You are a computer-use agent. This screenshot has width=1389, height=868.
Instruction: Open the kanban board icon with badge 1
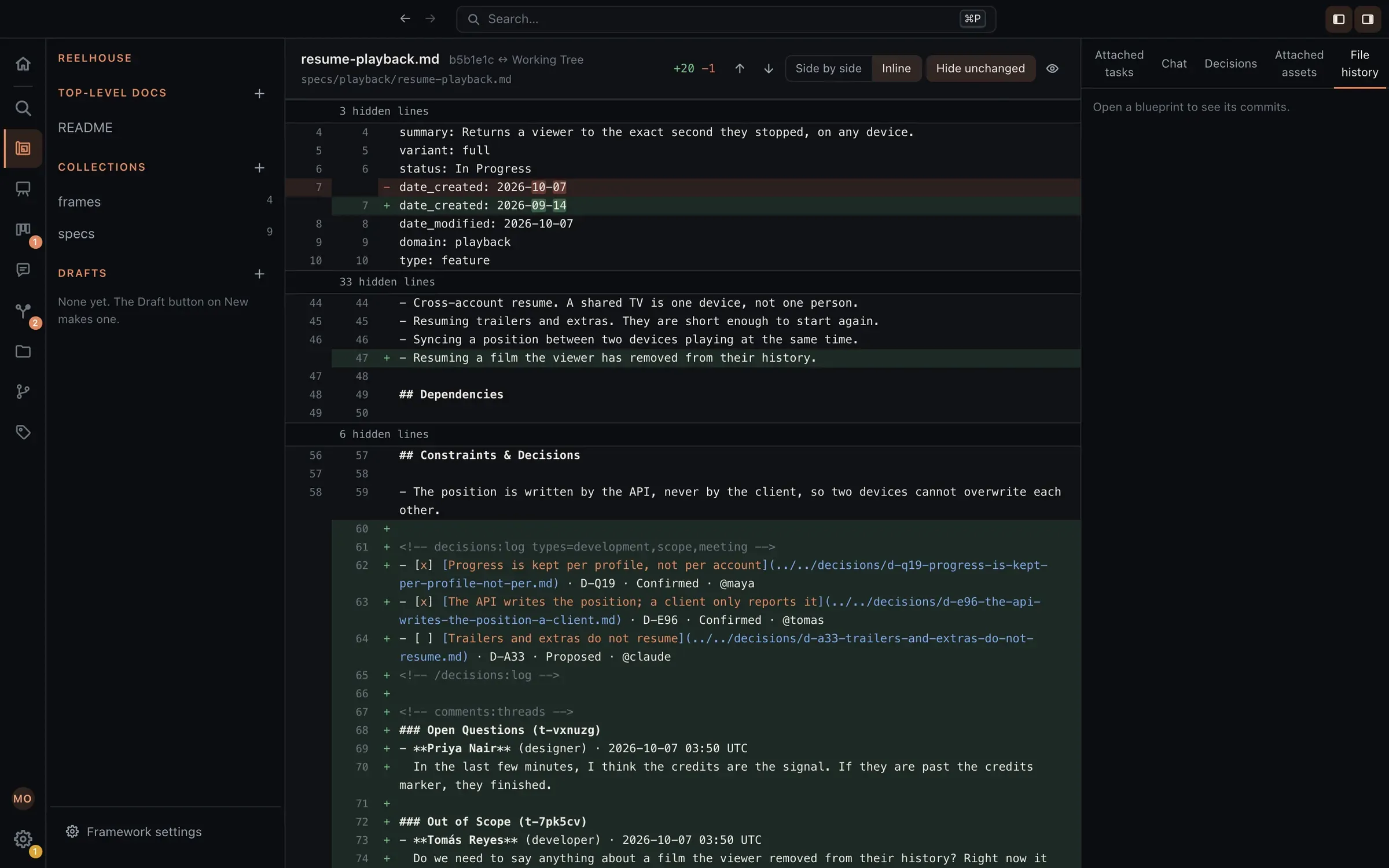[x=23, y=230]
